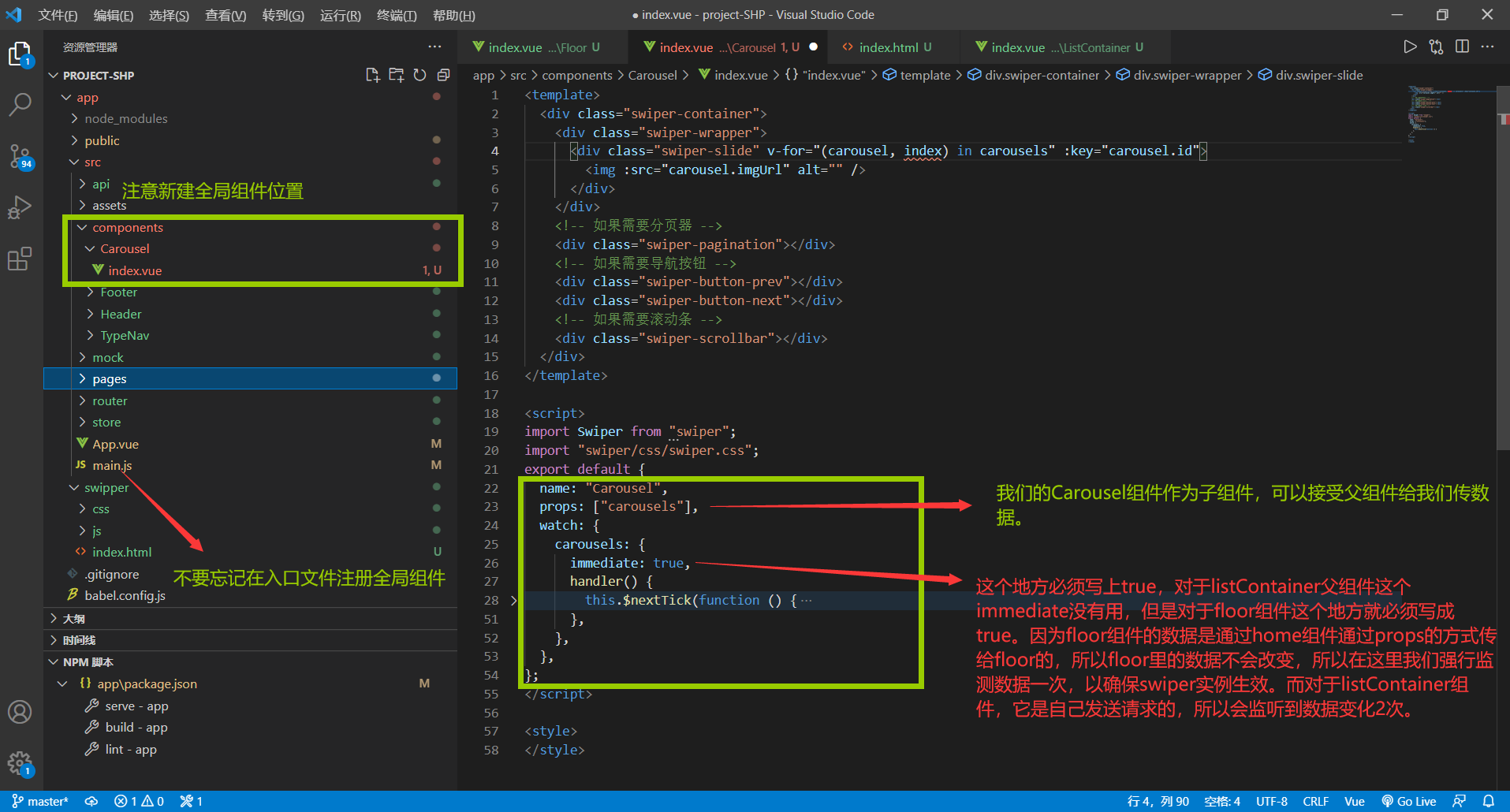Viewport: 1510px width, 812px height.
Task: Open main.js file
Action: click(112, 465)
